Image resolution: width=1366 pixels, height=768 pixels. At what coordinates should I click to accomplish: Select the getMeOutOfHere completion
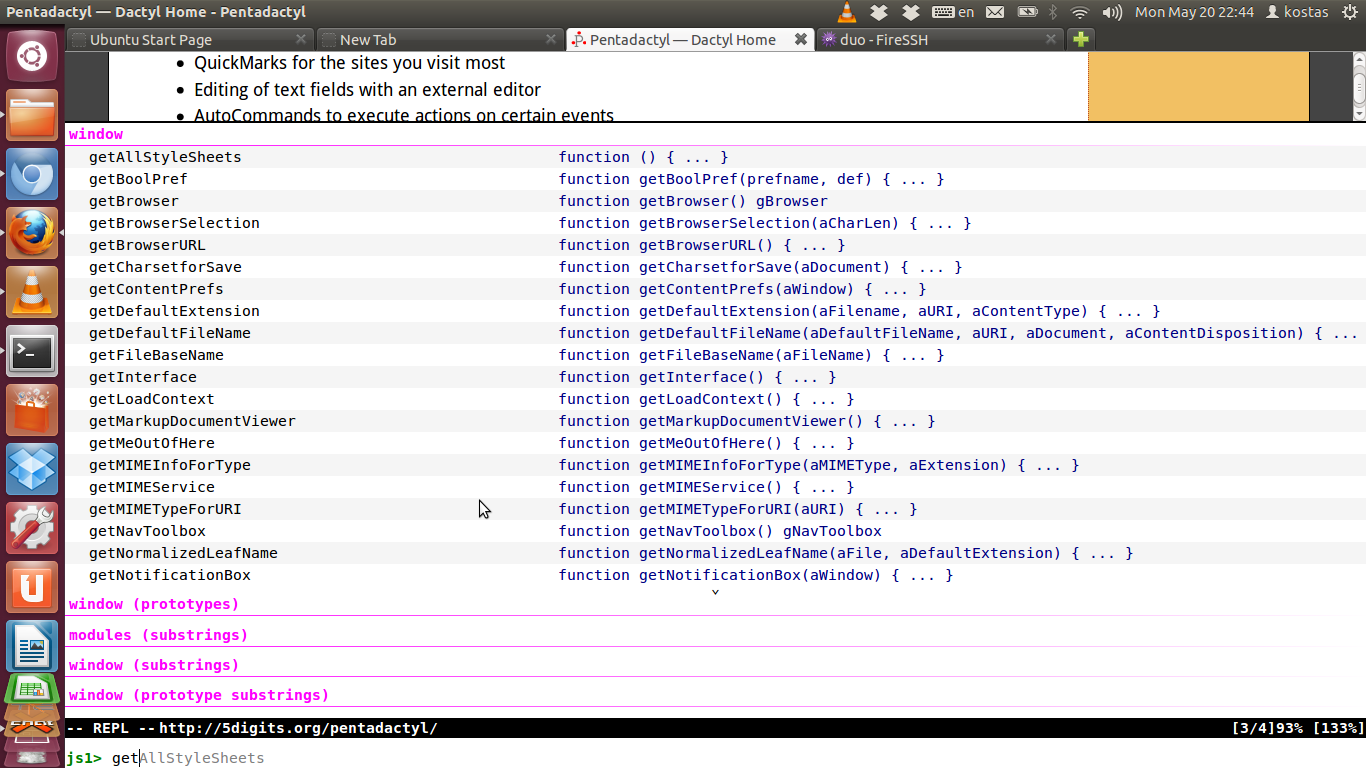(x=715, y=443)
